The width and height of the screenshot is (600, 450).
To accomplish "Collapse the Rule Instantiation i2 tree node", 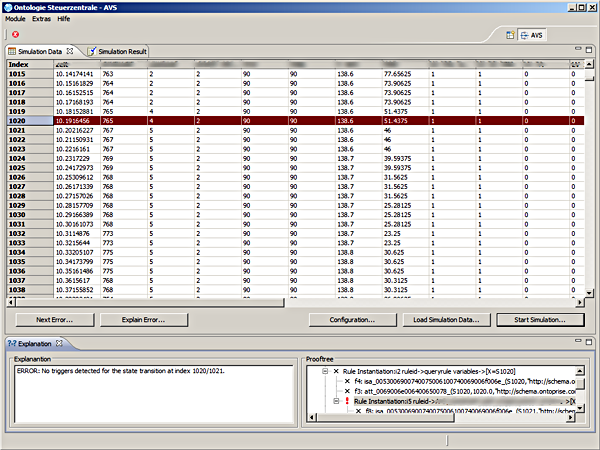I will tap(327, 370).
